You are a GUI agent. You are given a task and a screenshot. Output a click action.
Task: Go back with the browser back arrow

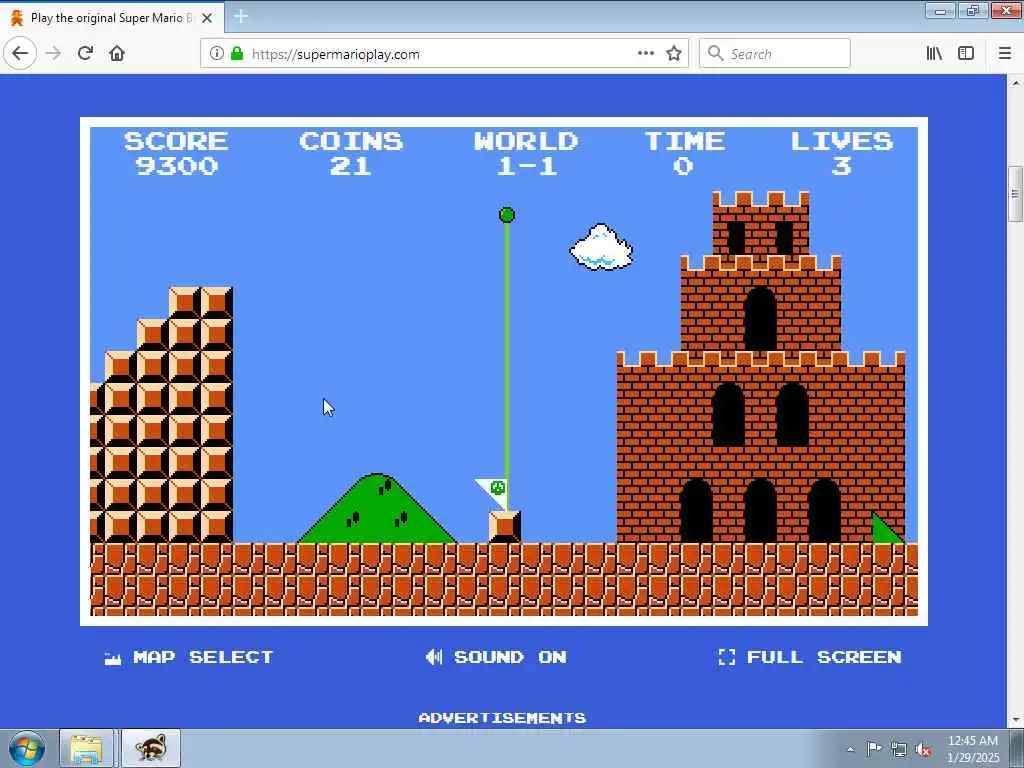tap(20, 53)
